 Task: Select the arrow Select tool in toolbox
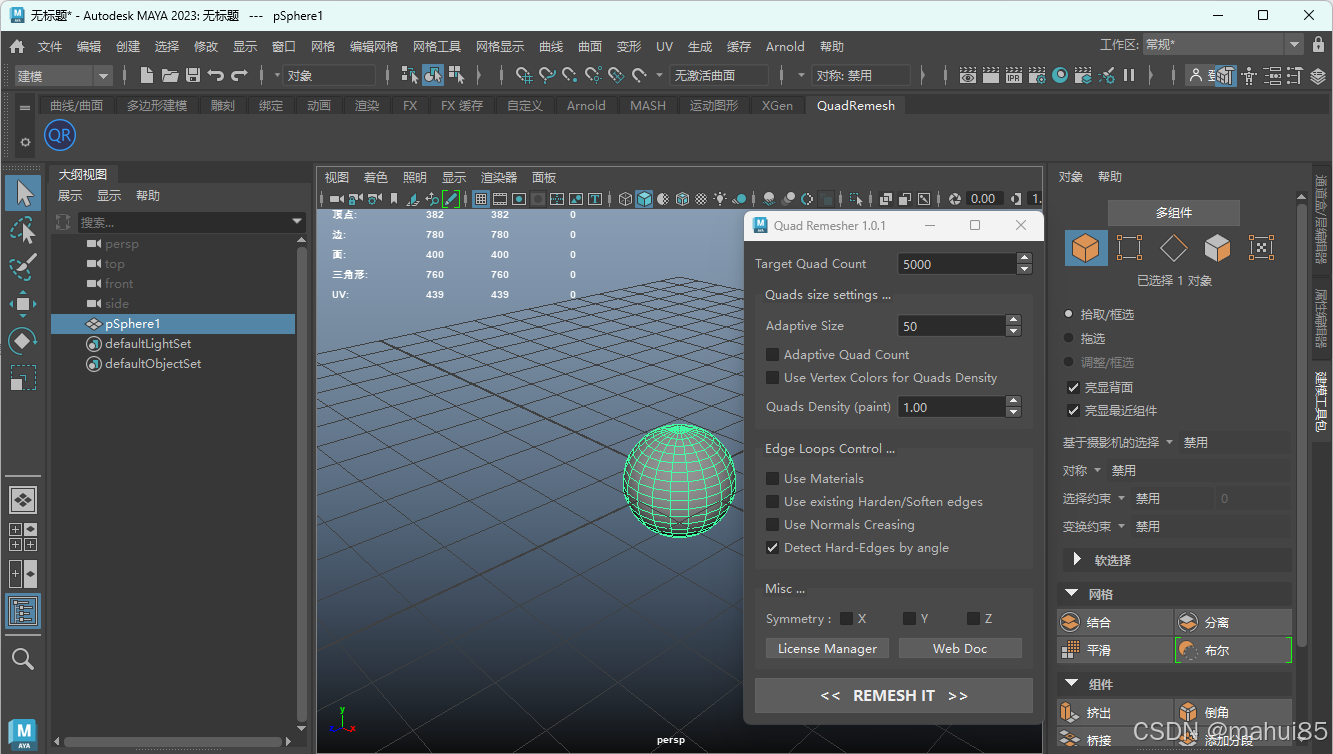pos(23,193)
